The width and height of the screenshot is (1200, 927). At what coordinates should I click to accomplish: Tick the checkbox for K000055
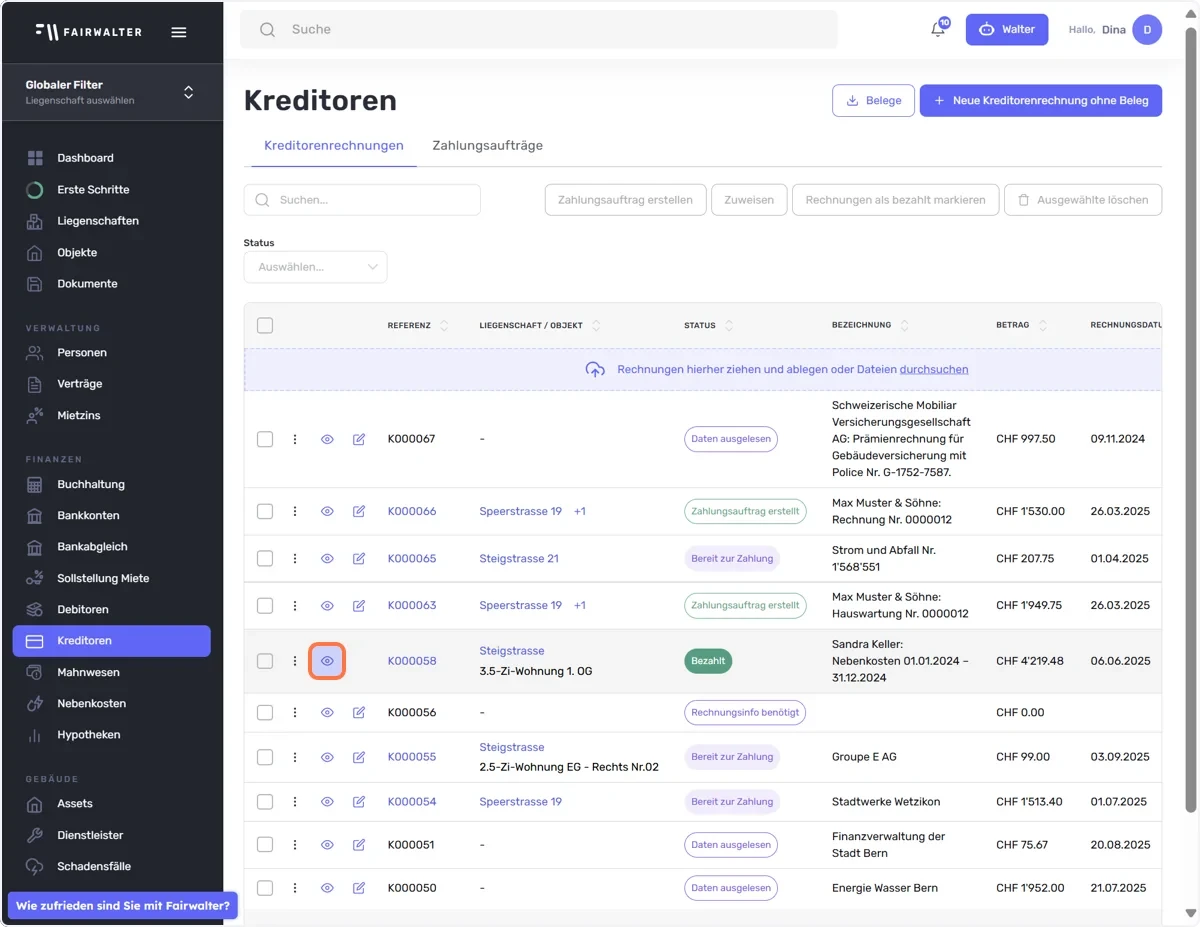click(x=265, y=757)
